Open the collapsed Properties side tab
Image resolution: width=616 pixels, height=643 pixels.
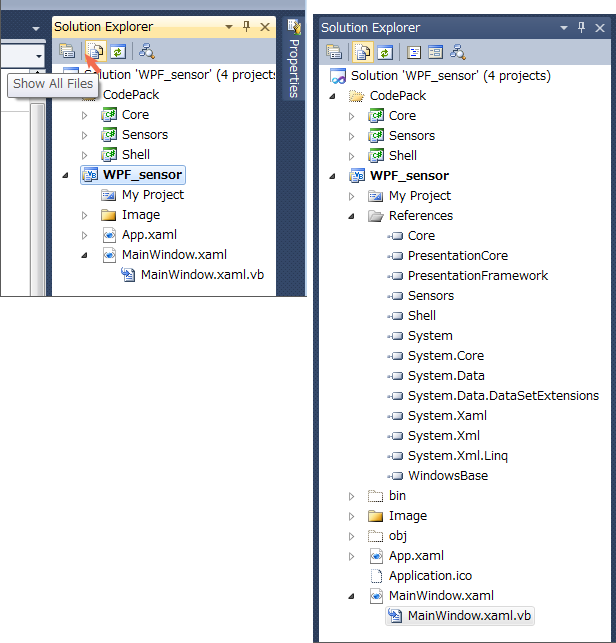click(294, 58)
